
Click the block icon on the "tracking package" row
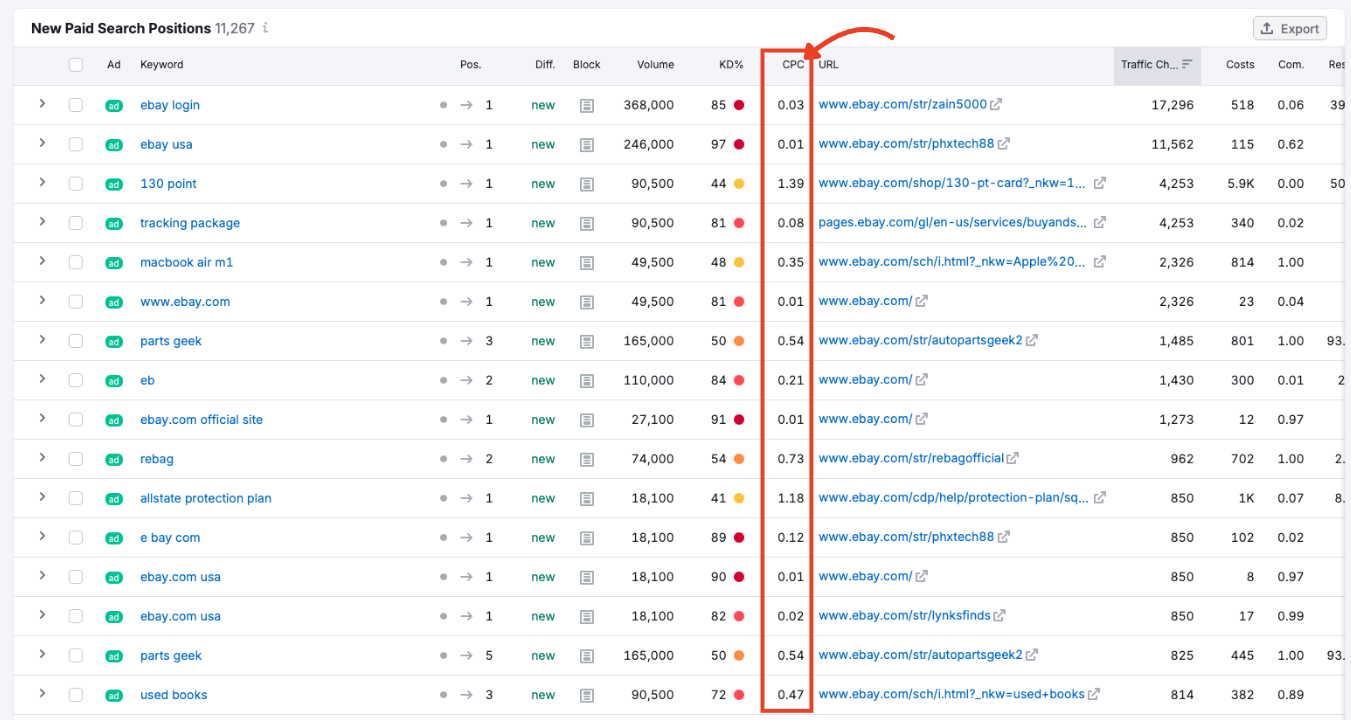(587, 223)
